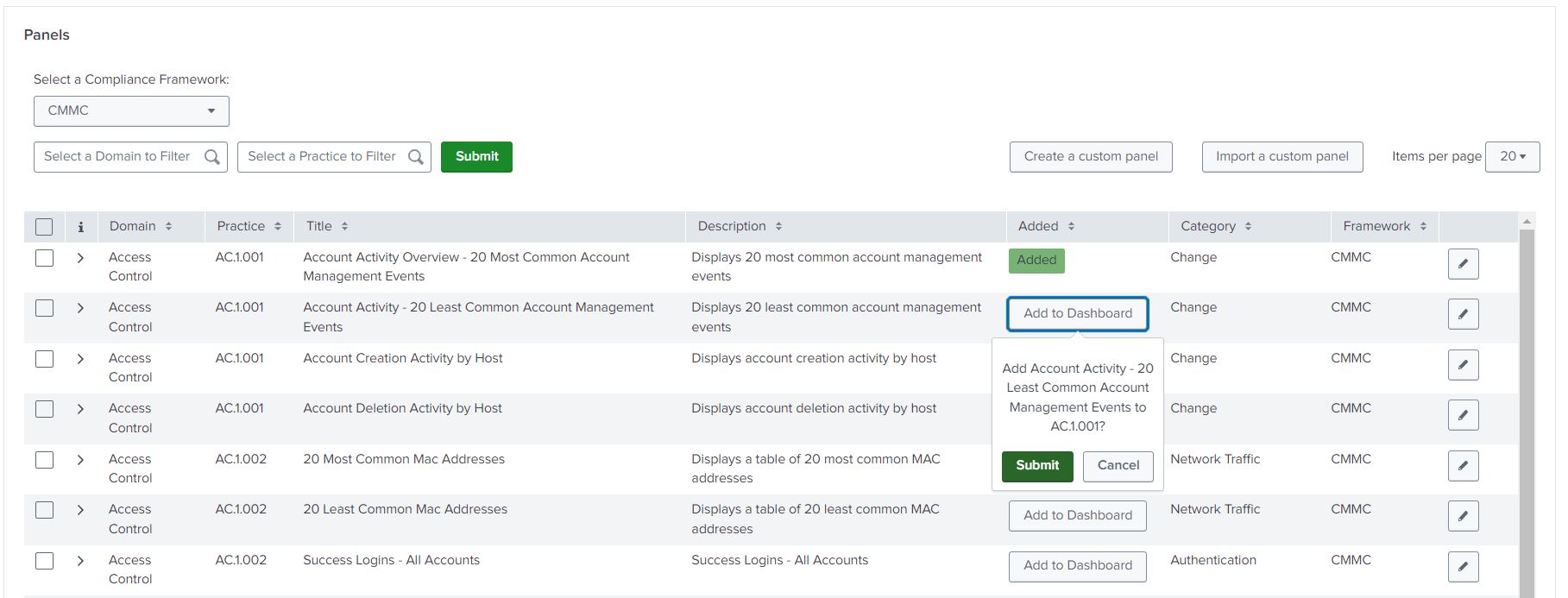Edit the 20 Least Common Account Management Events row
Screen dimensions: 1568x598
point(1463,314)
